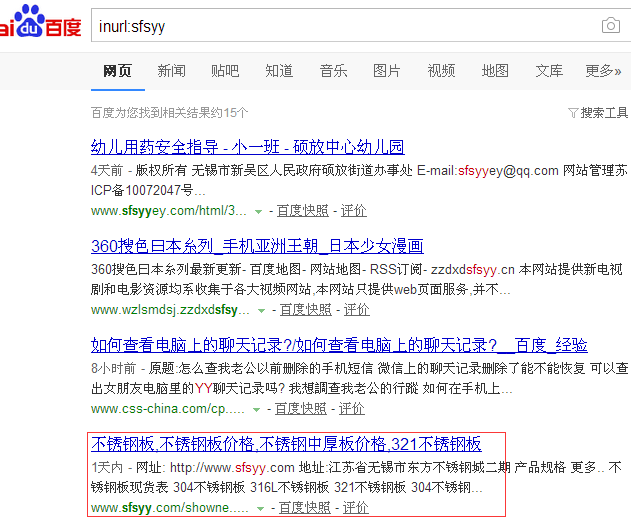Expand dropdown arrow after www.sfsyy.com URL
The width and height of the screenshot is (631, 529).
(x=260, y=509)
